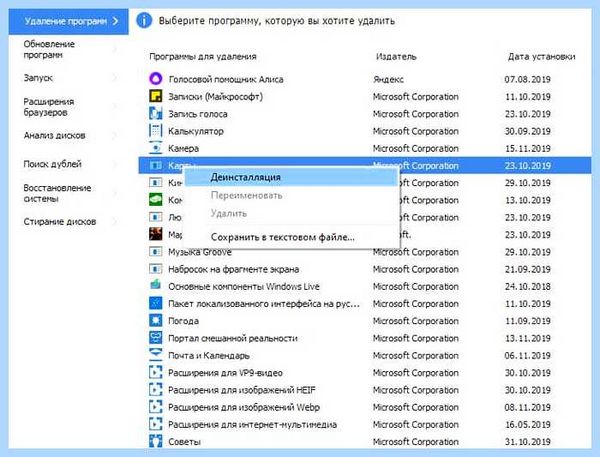Click the Пакет локализованного интерфейса icon
This screenshot has height=457, width=600.
coord(155,304)
